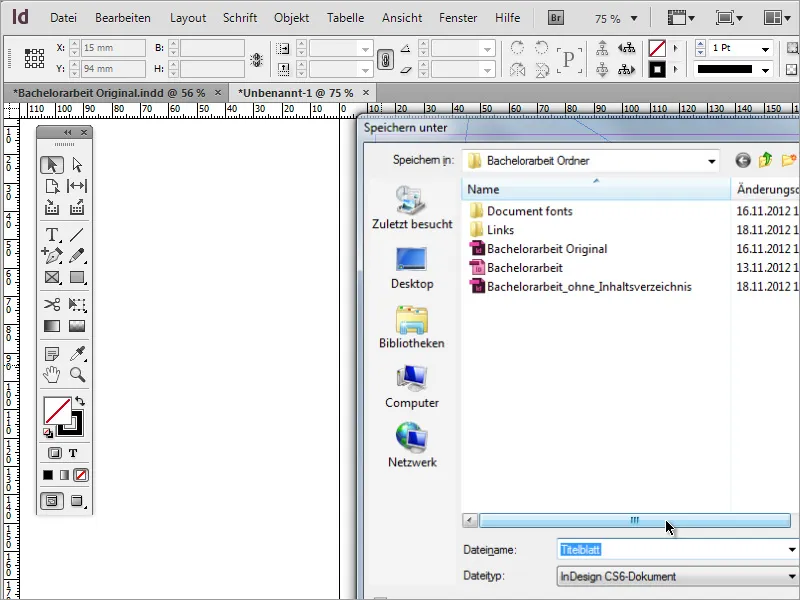This screenshot has height=600, width=800.
Task: Go to Computer location in save dialog
Action: pos(412,387)
